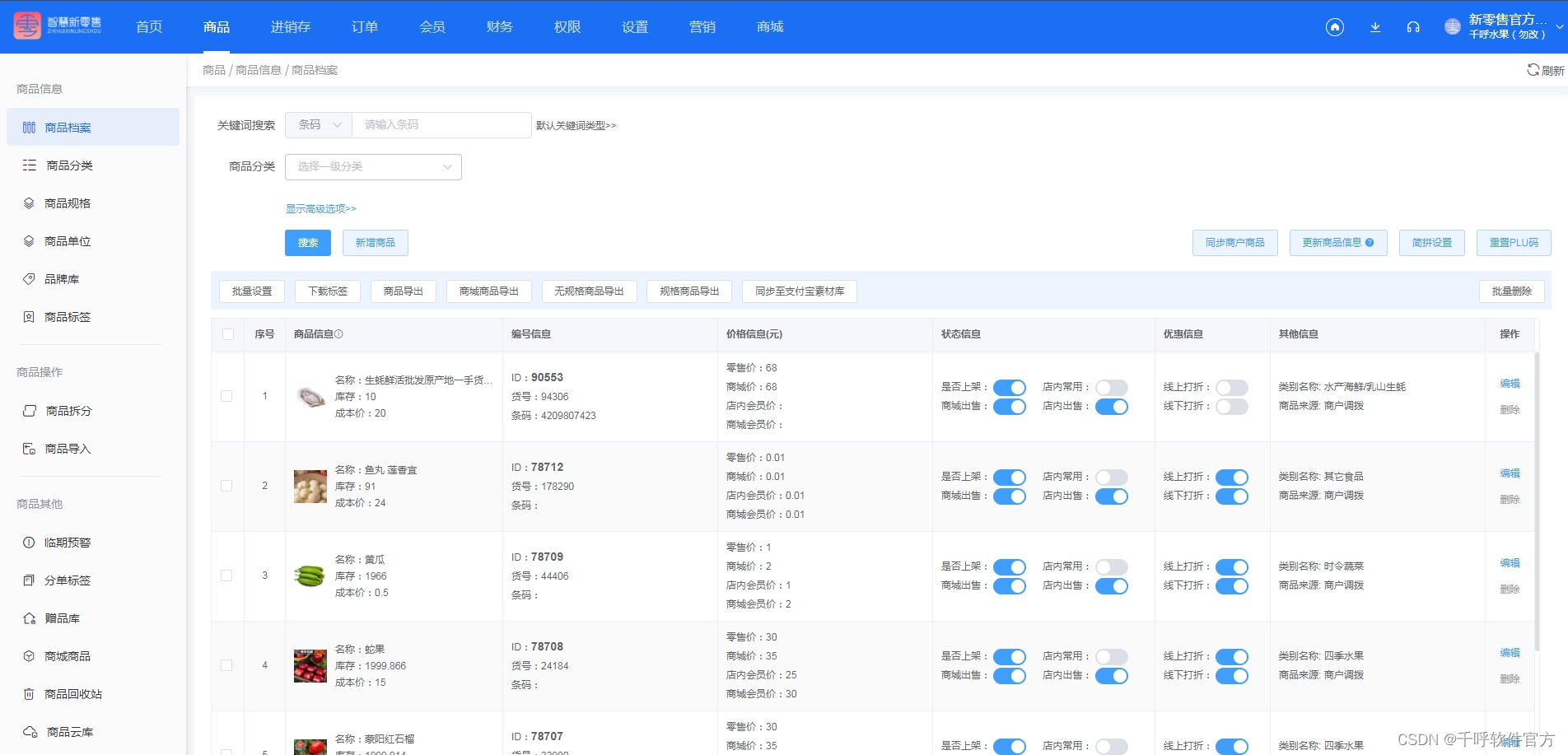Click the 智慧新零售 logo

(x=58, y=26)
